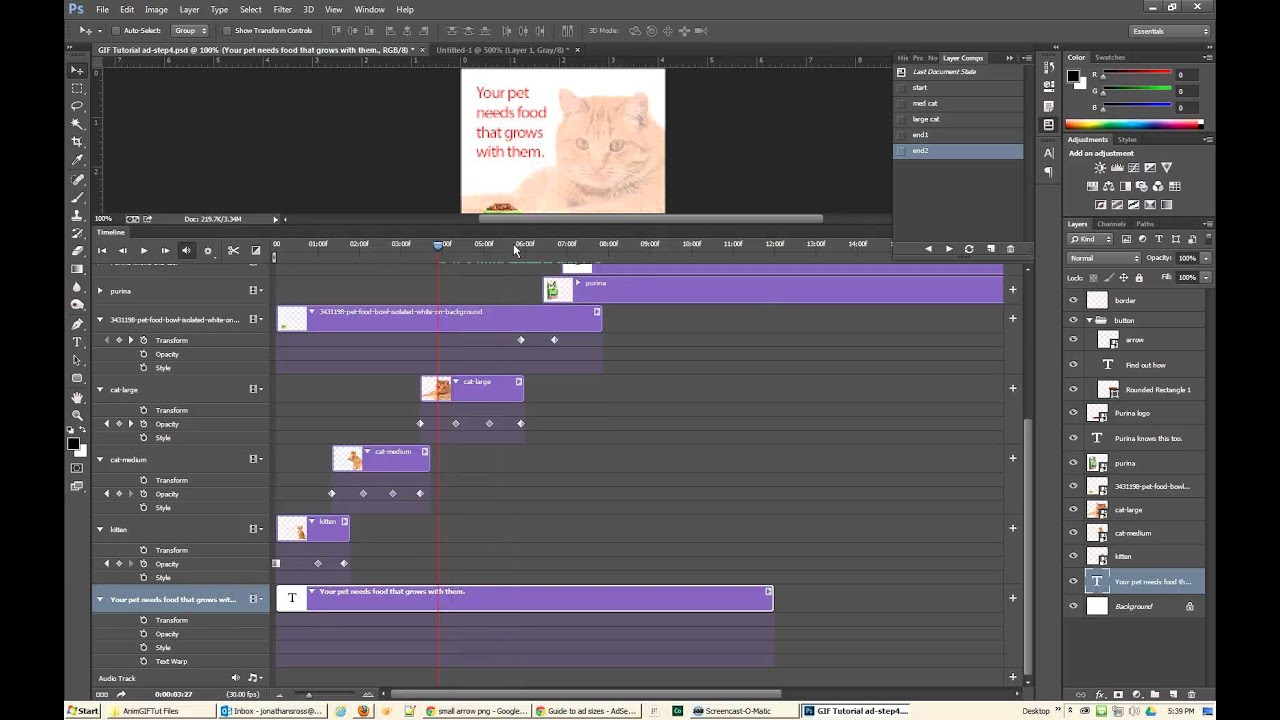Go to first frame of timeline
The width and height of the screenshot is (1280, 720).
(x=102, y=251)
